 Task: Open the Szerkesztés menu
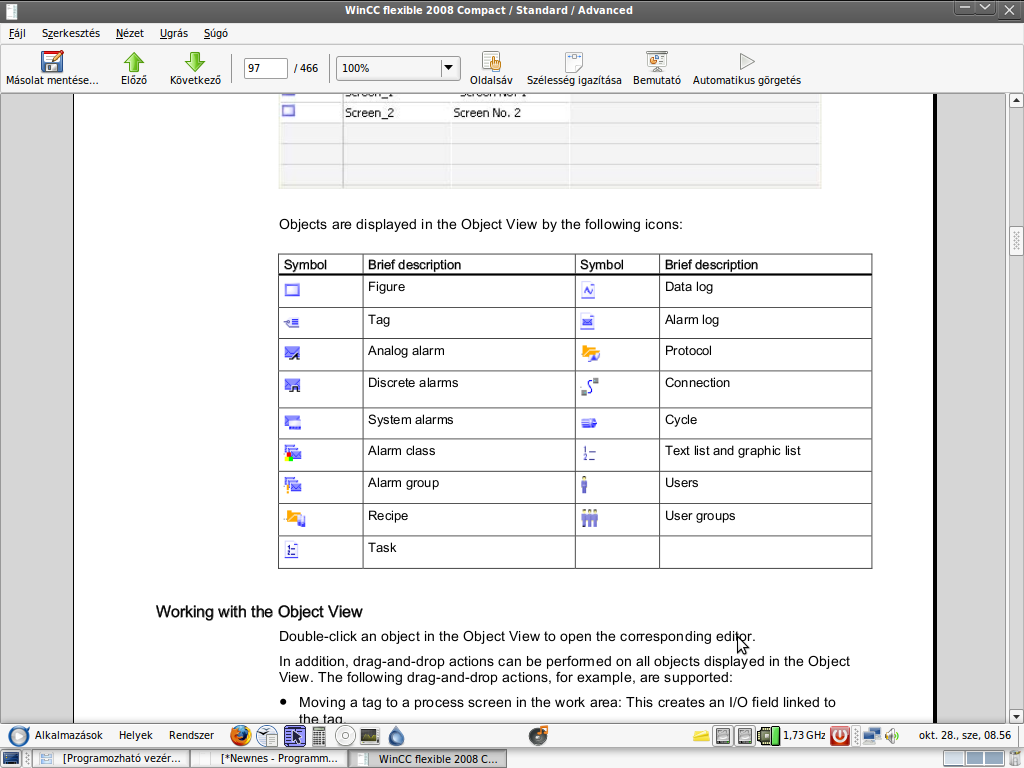click(x=71, y=33)
